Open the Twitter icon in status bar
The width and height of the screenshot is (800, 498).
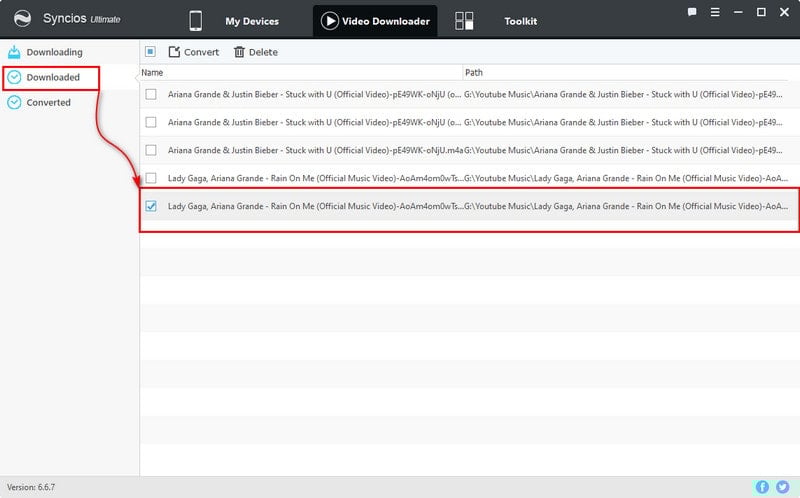coord(782,487)
